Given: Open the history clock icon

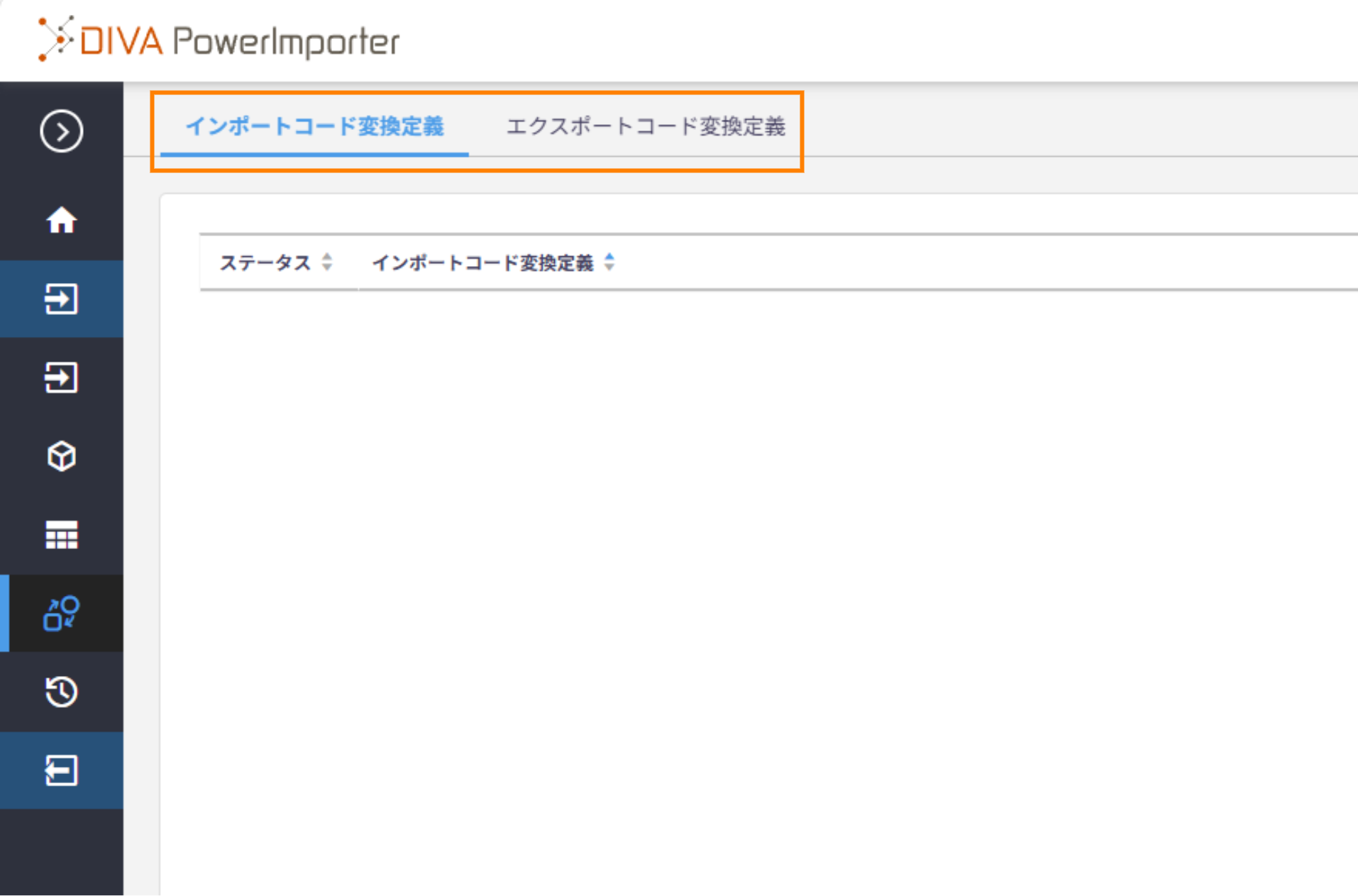Looking at the screenshot, I should [62, 692].
